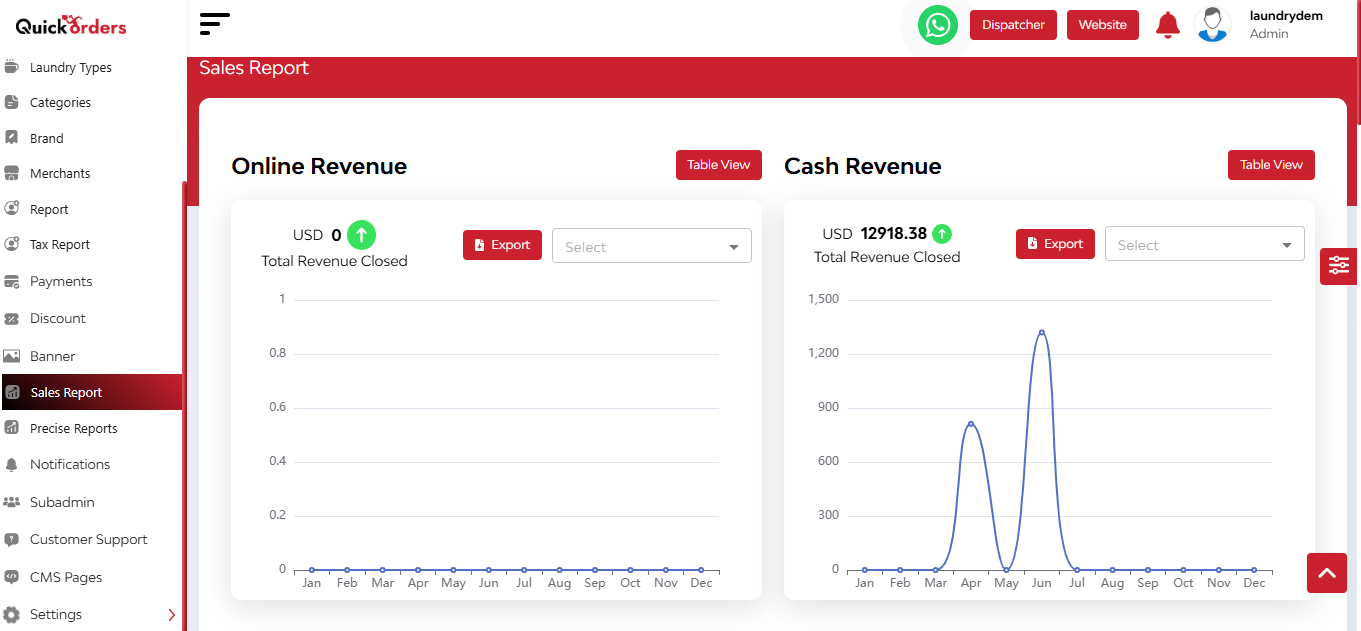Click the Brand sidebar icon
Screen dimensions: 1361x631
tap(12, 138)
